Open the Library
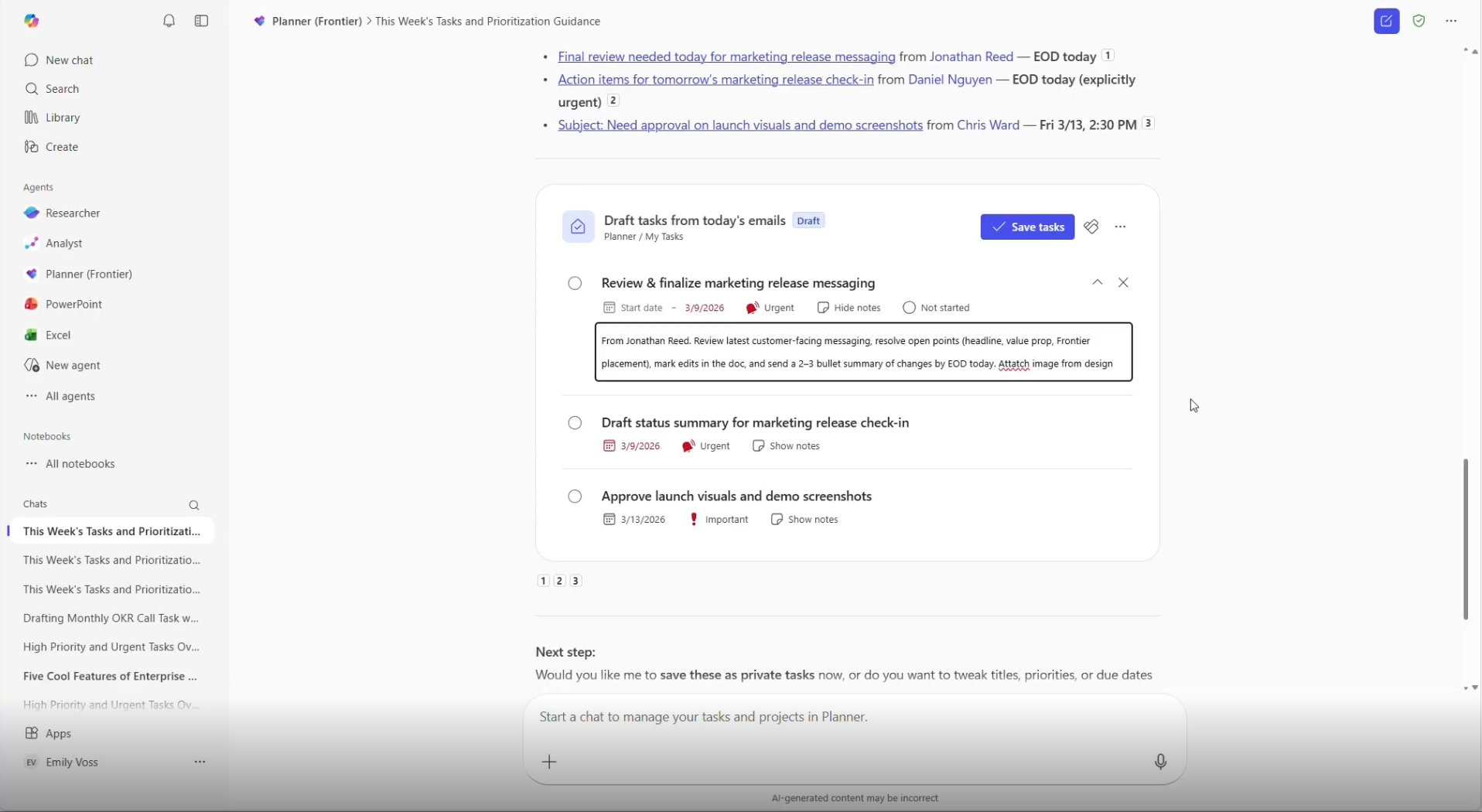 click(x=52, y=118)
